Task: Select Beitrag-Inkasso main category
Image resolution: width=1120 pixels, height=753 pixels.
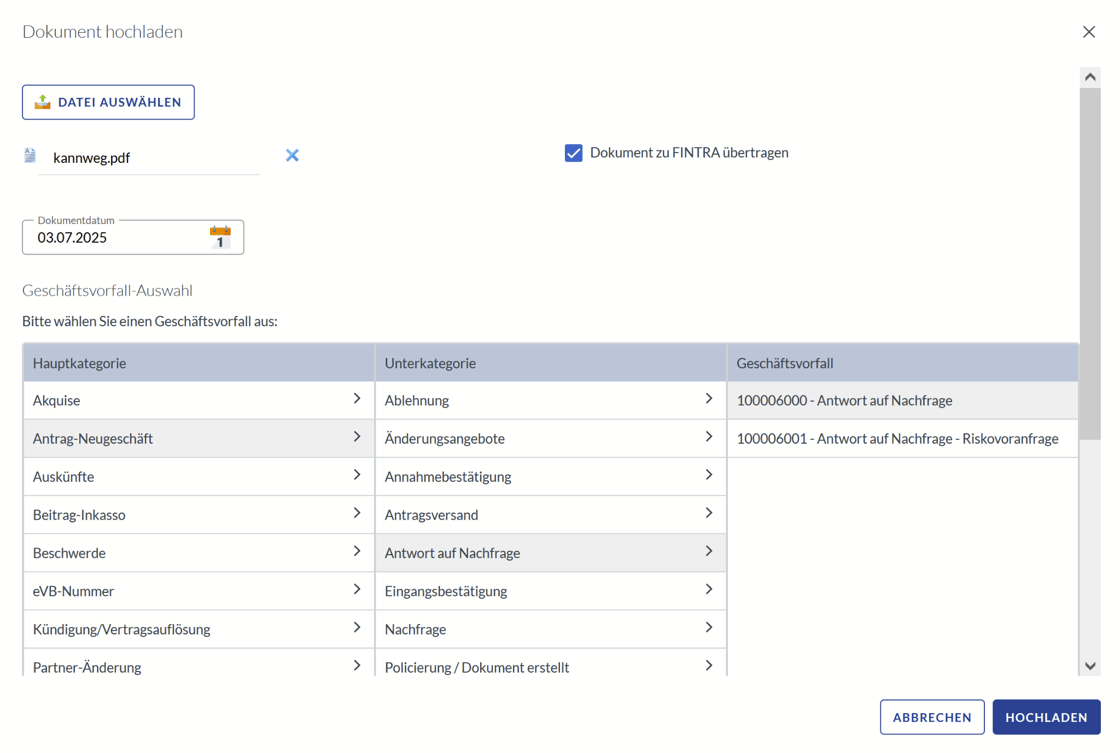Action: click(x=79, y=515)
